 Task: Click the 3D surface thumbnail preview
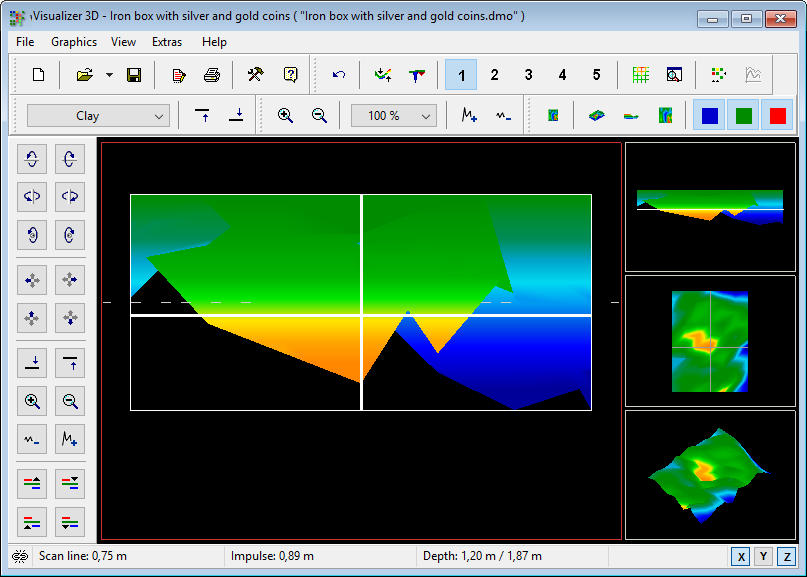tap(710, 475)
